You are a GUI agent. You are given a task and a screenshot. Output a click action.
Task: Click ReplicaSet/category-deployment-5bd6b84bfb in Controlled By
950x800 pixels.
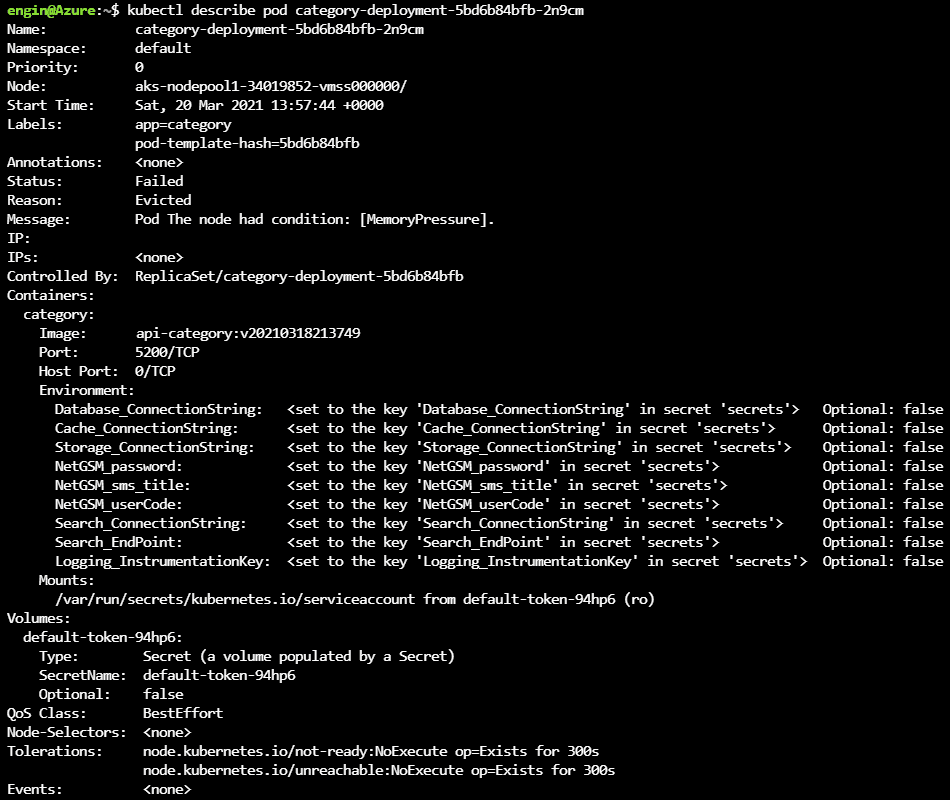tap(299, 276)
